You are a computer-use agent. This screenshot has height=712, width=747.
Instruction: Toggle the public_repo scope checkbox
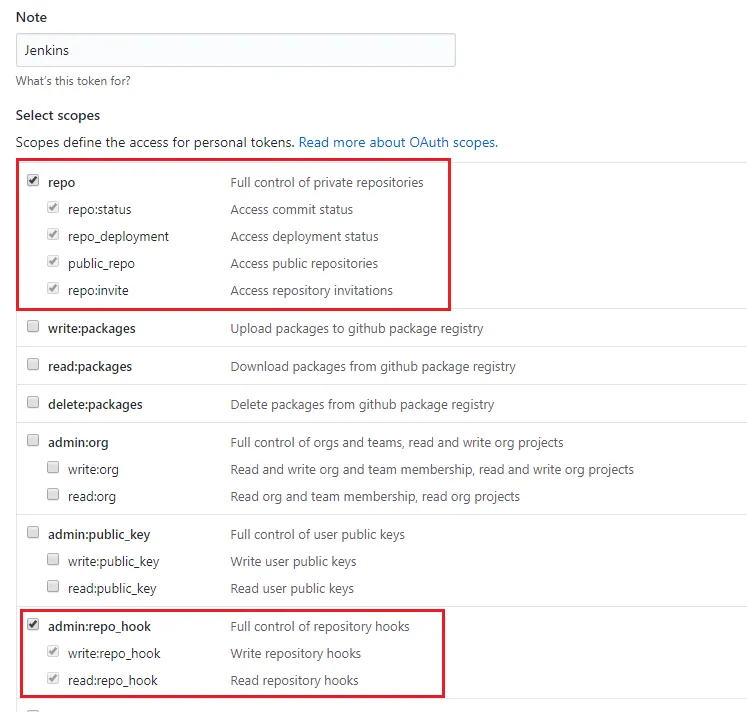53,263
